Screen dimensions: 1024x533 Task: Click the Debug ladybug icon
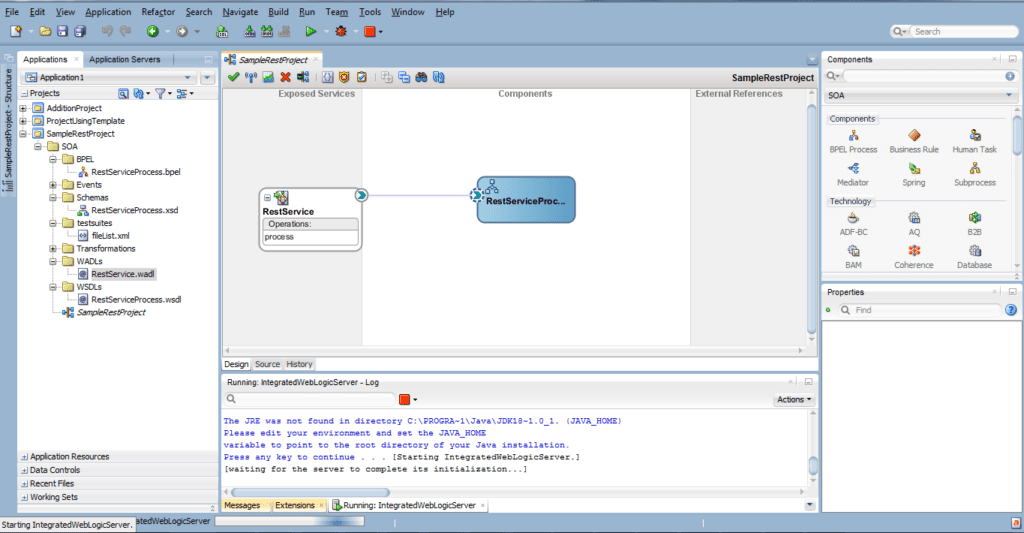click(341, 31)
